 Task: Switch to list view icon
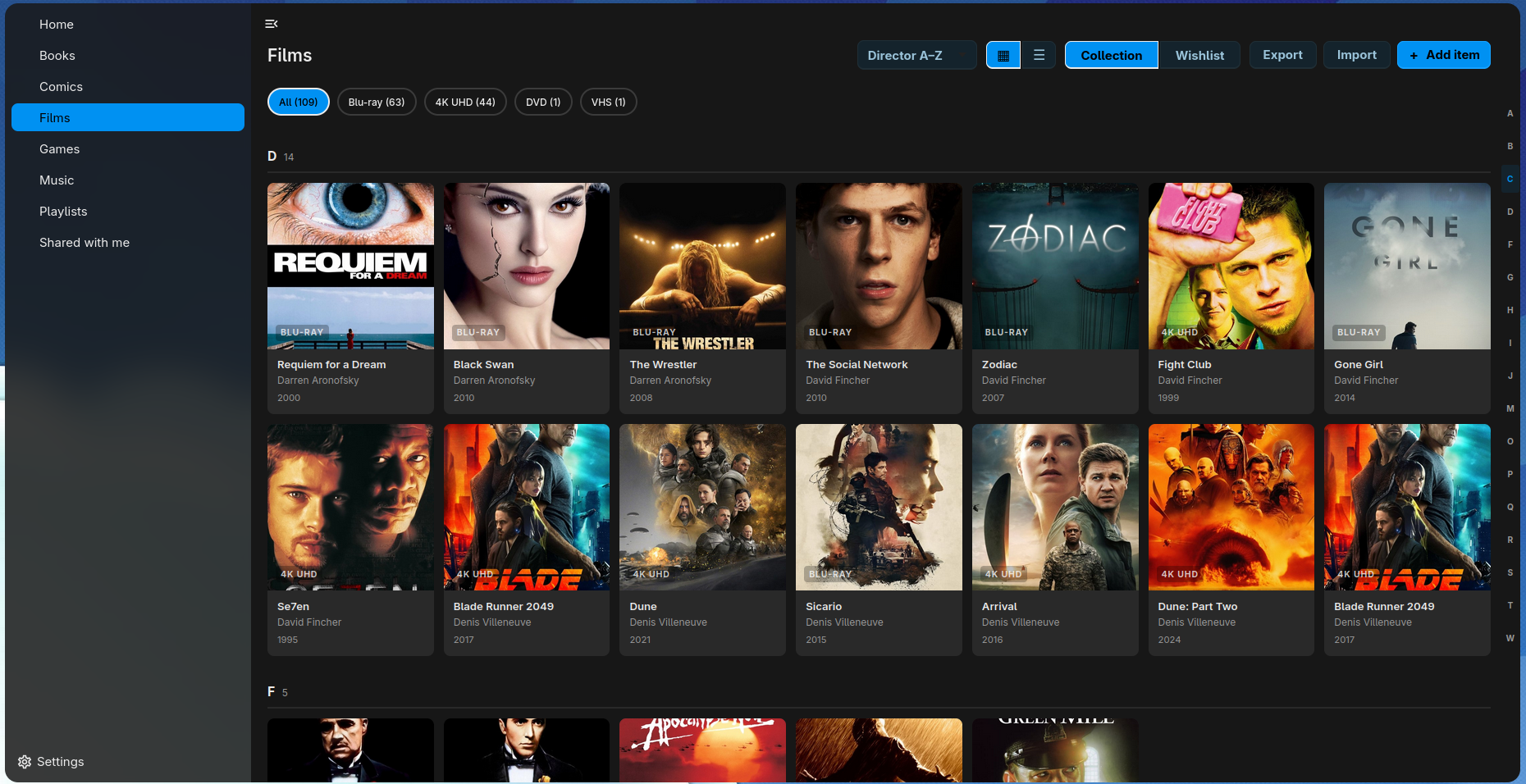1039,55
